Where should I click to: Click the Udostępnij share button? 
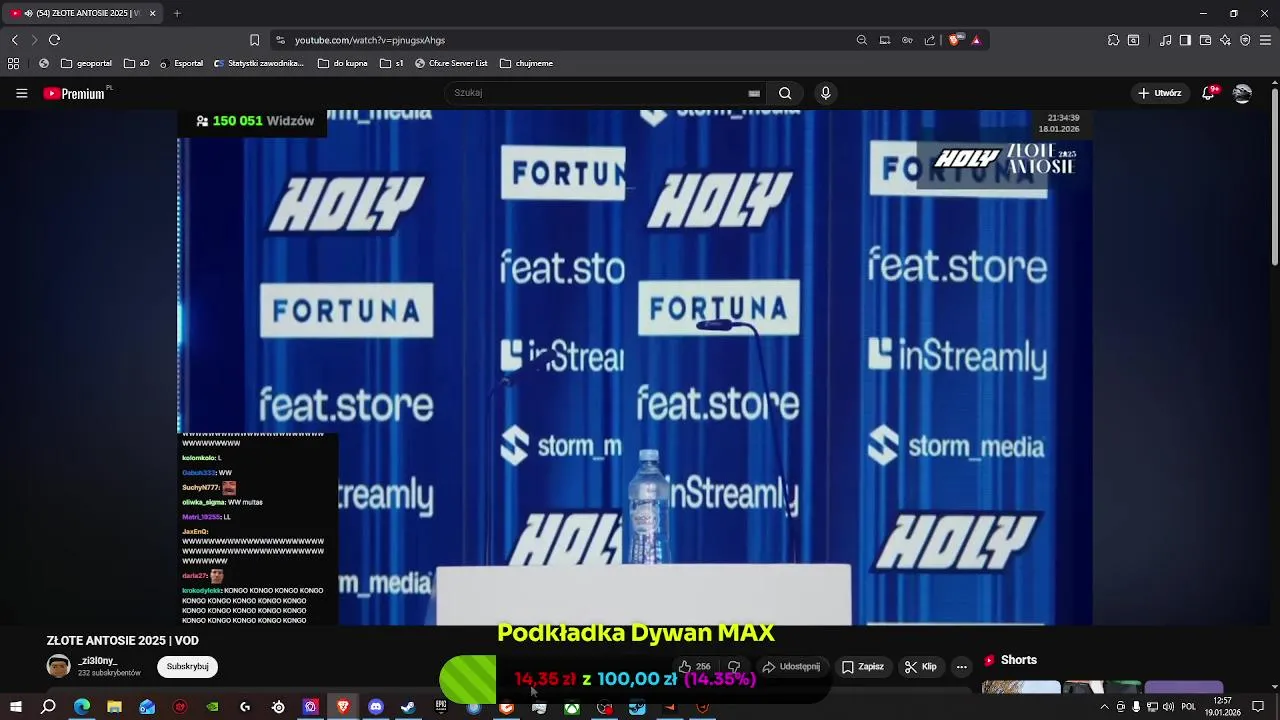click(791, 667)
